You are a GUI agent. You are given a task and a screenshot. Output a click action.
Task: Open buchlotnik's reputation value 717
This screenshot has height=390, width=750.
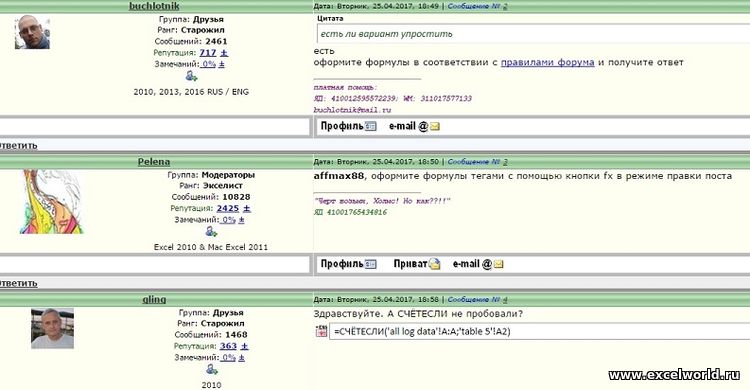[208, 53]
